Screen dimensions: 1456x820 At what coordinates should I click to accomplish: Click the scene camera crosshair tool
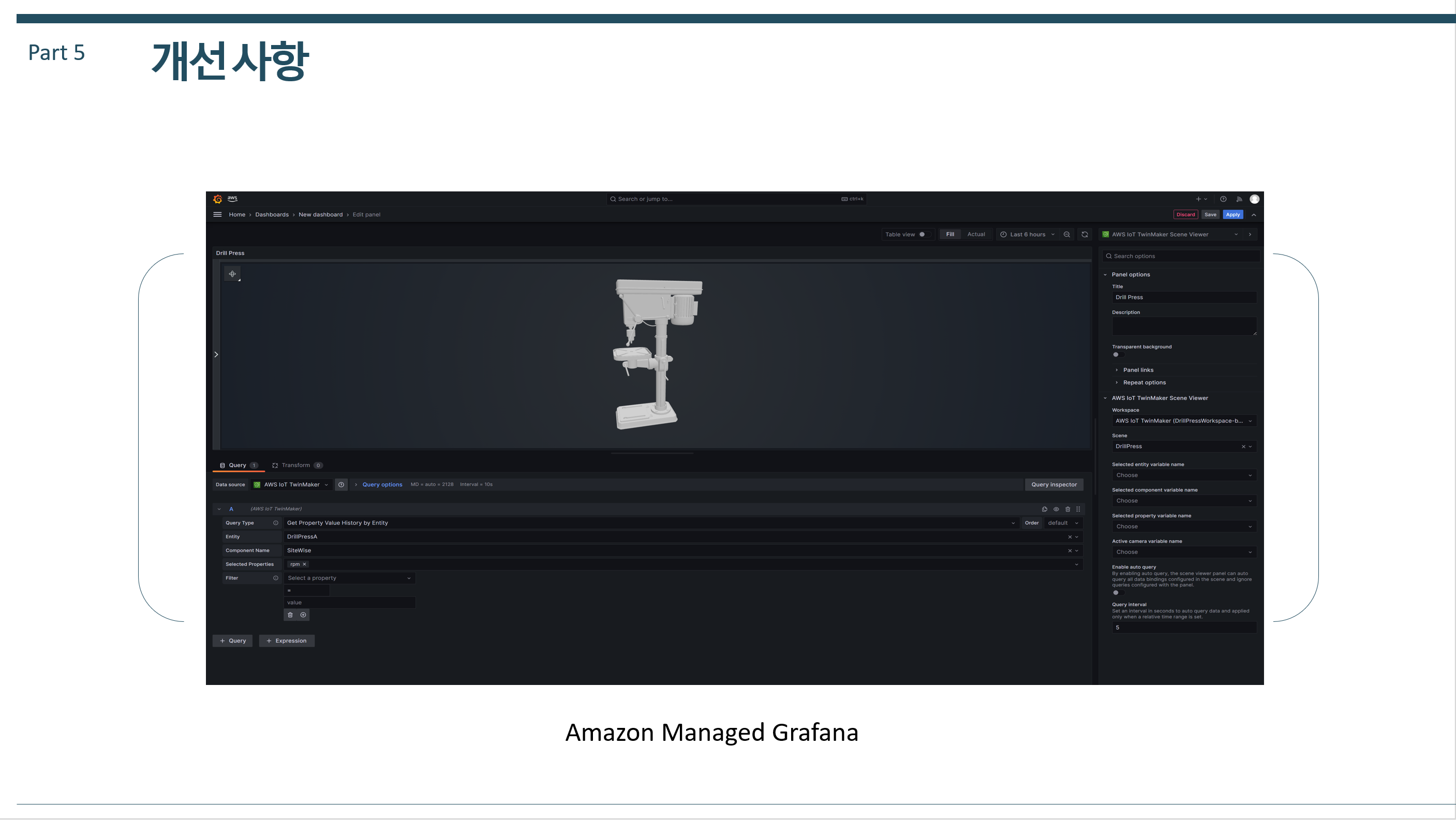coord(232,274)
